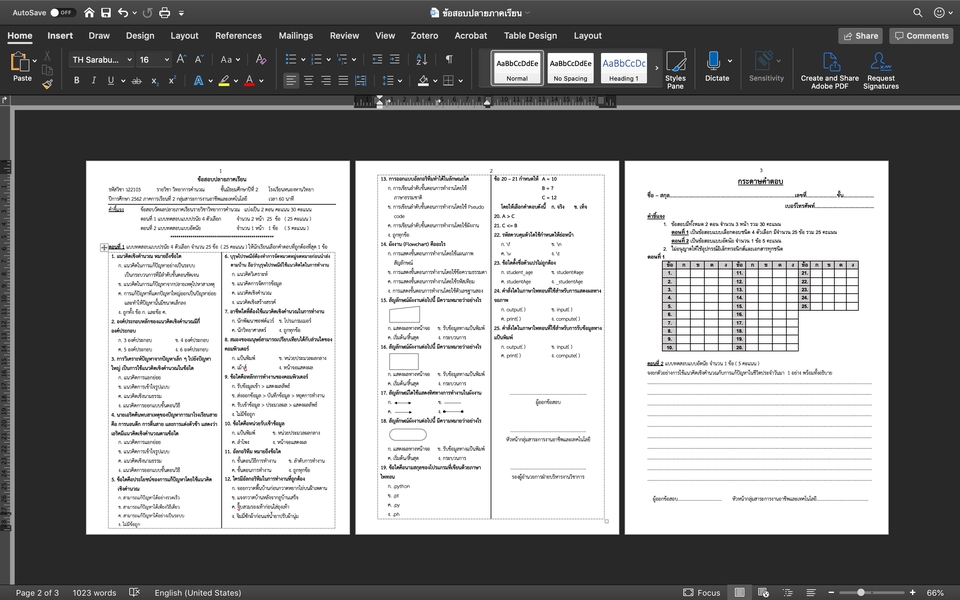Go to Home icon in title bar
960x600 pixels.
pos(89,12)
